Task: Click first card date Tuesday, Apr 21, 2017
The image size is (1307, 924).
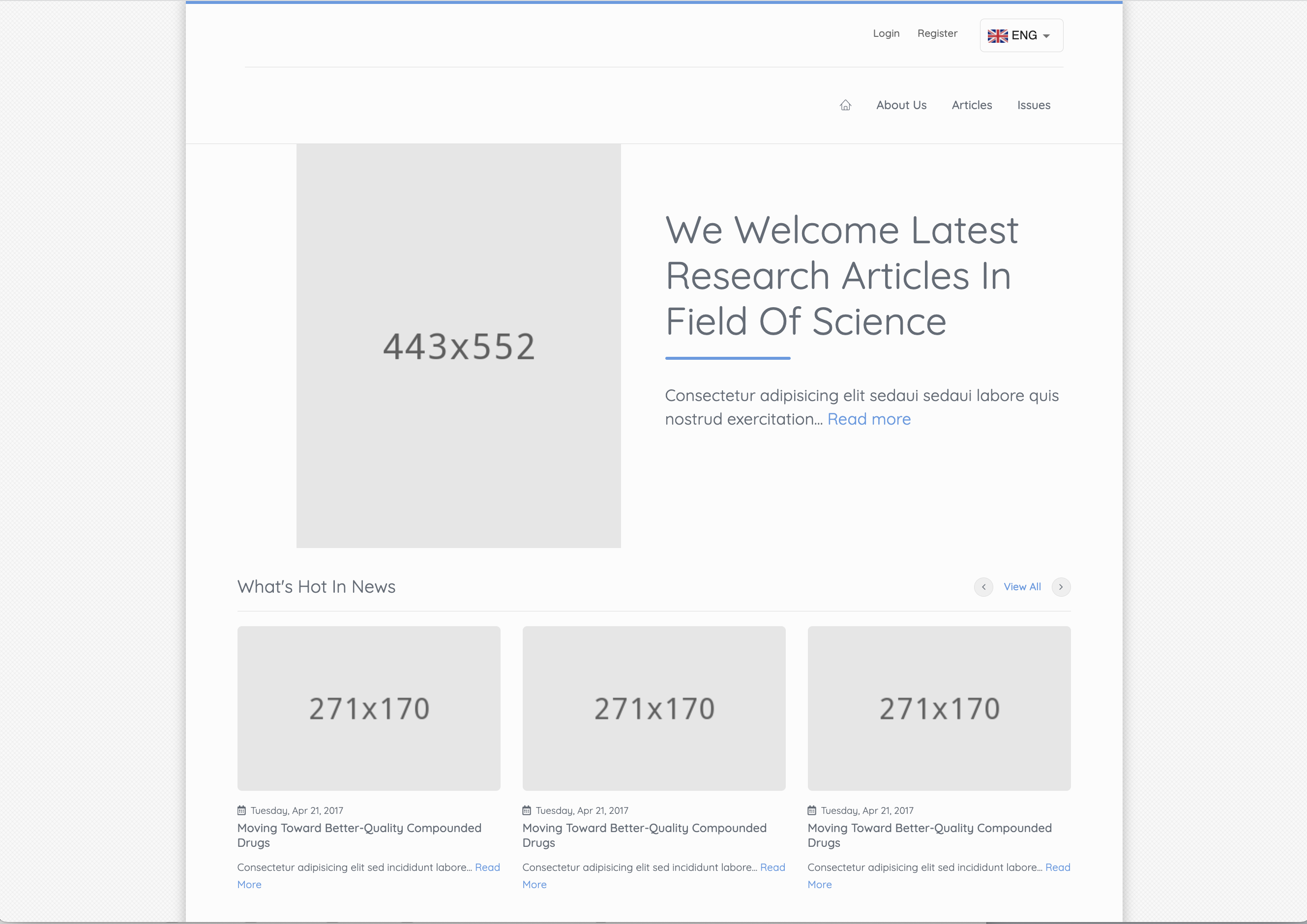Action: pos(297,810)
